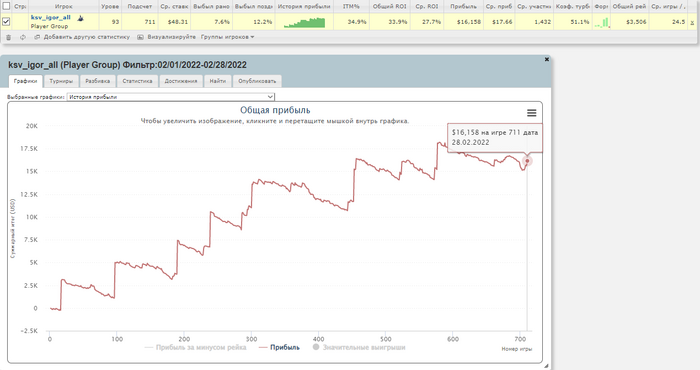Viewport: 700px width, 370px height.
Task: Click the green profit history sparkline
Action: pyautogui.click(x=304, y=23)
